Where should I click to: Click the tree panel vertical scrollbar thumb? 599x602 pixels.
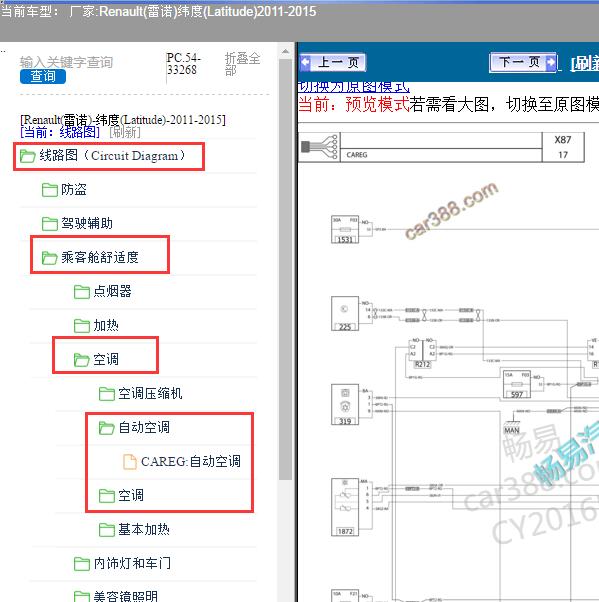(285, 269)
